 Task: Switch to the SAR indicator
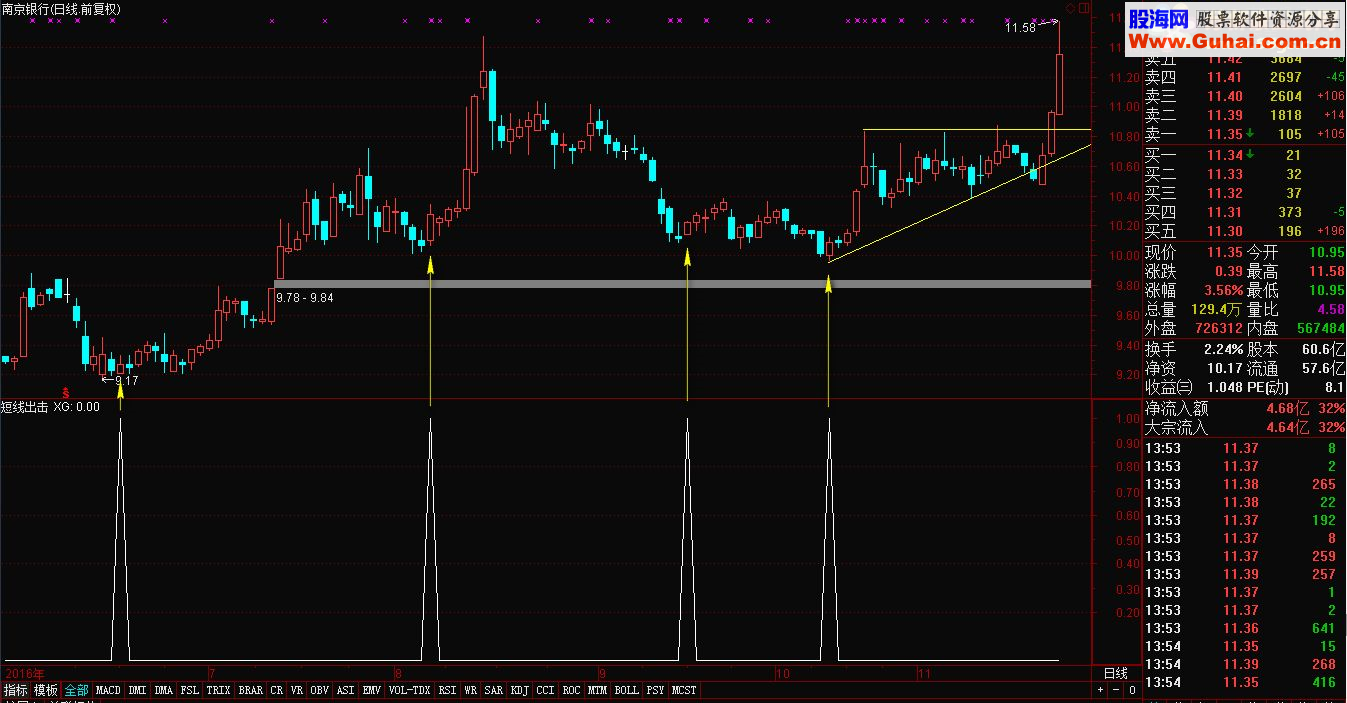pyautogui.click(x=494, y=690)
